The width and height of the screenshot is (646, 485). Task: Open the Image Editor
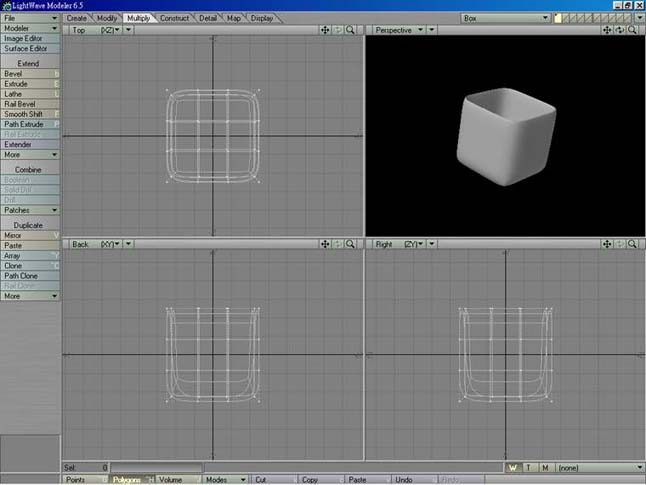(30, 38)
